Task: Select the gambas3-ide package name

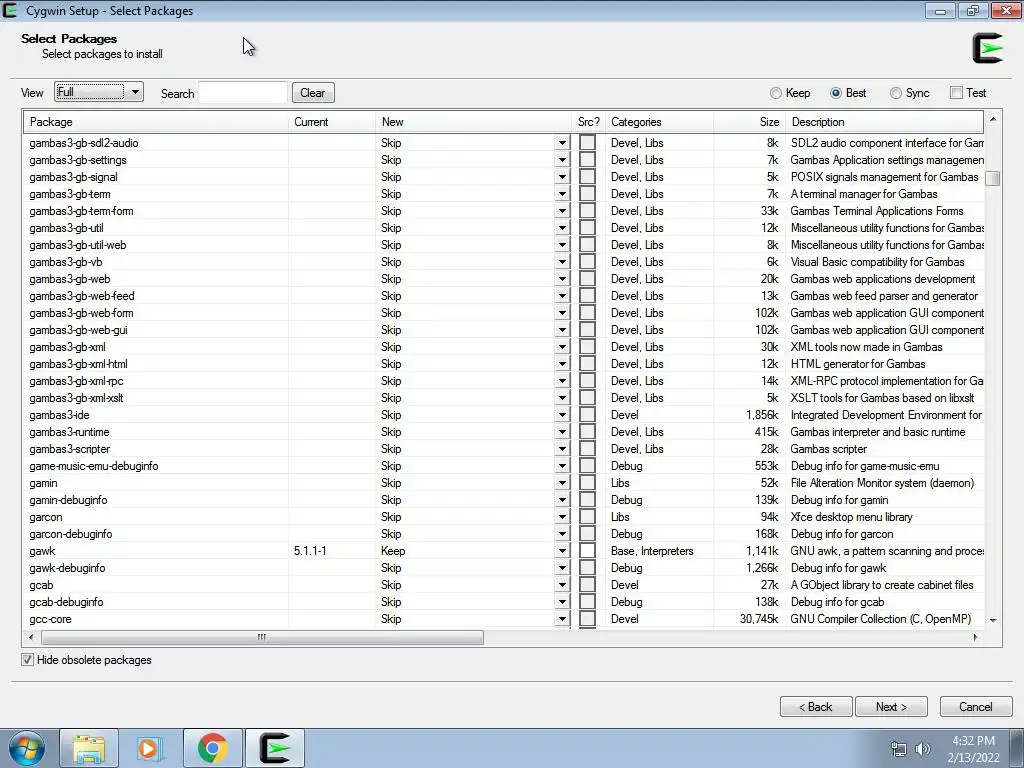Action: point(59,415)
